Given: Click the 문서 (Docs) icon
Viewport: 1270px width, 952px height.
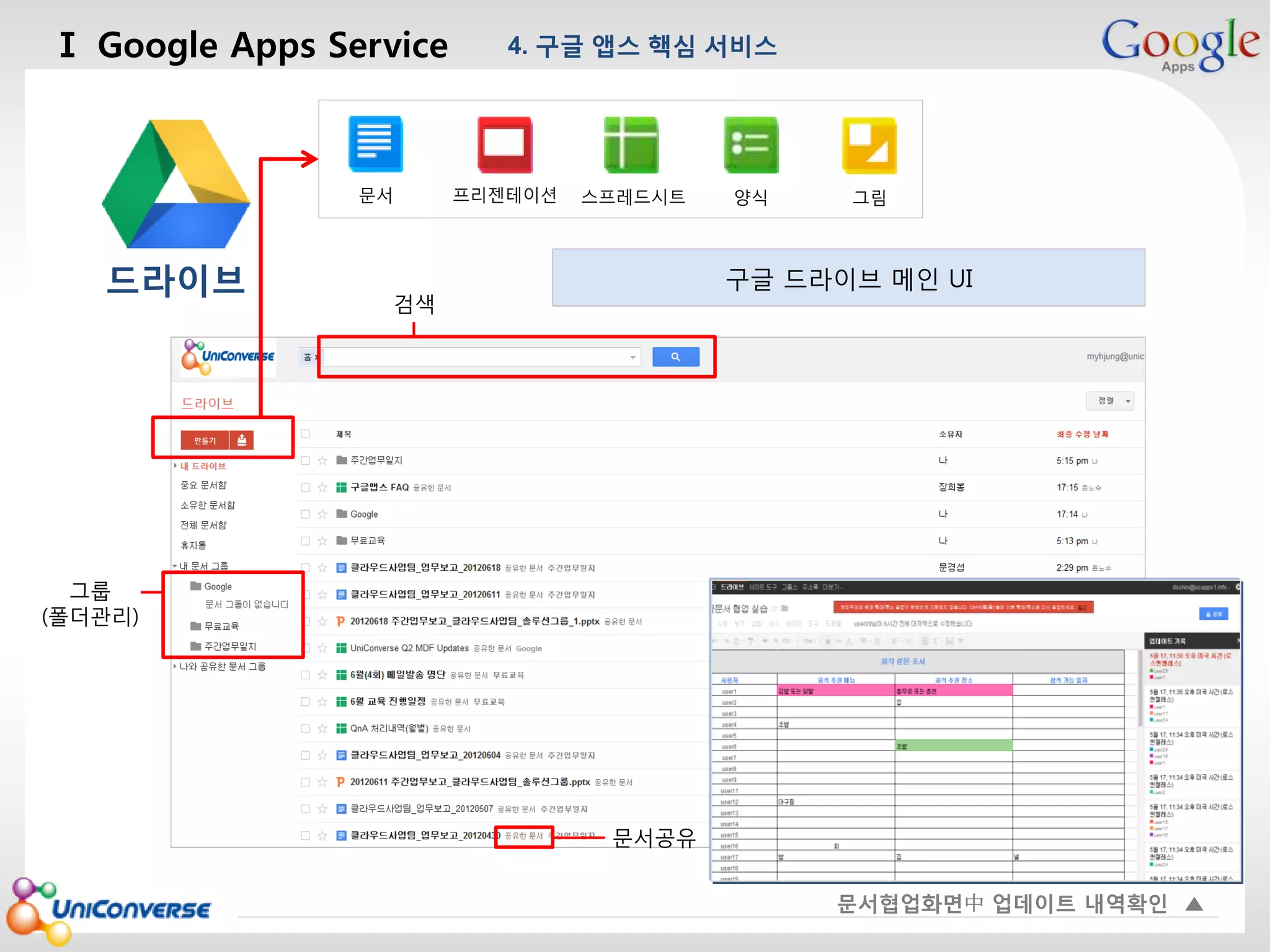Looking at the screenshot, I should pos(375,144).
